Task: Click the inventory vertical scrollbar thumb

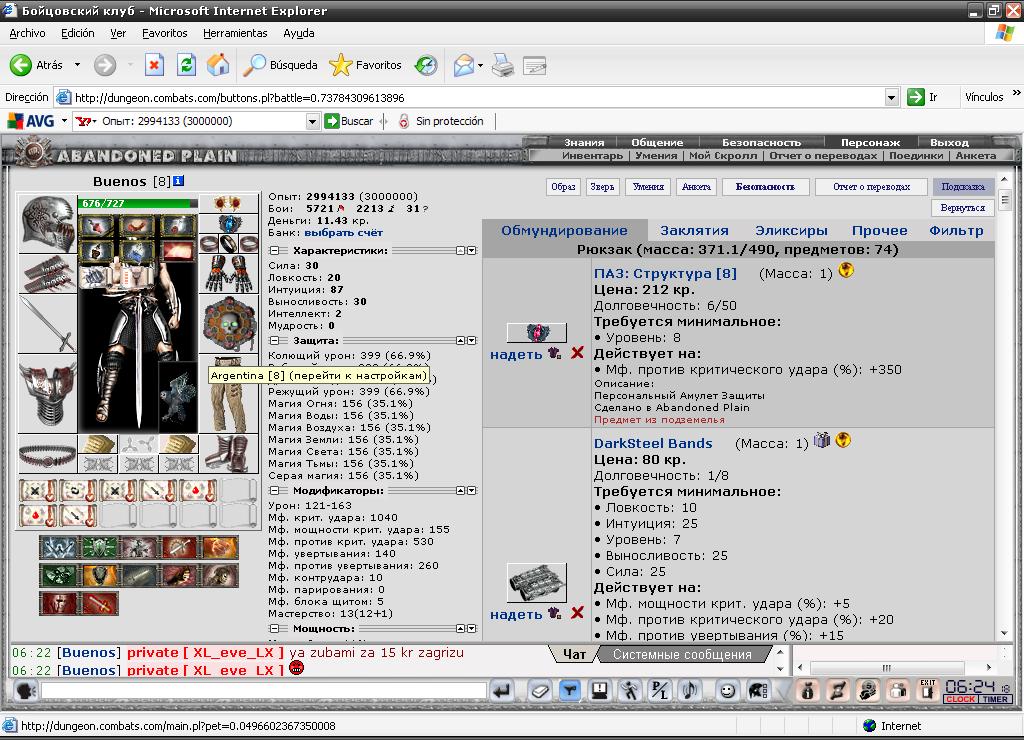Action: coord(1004,199)
